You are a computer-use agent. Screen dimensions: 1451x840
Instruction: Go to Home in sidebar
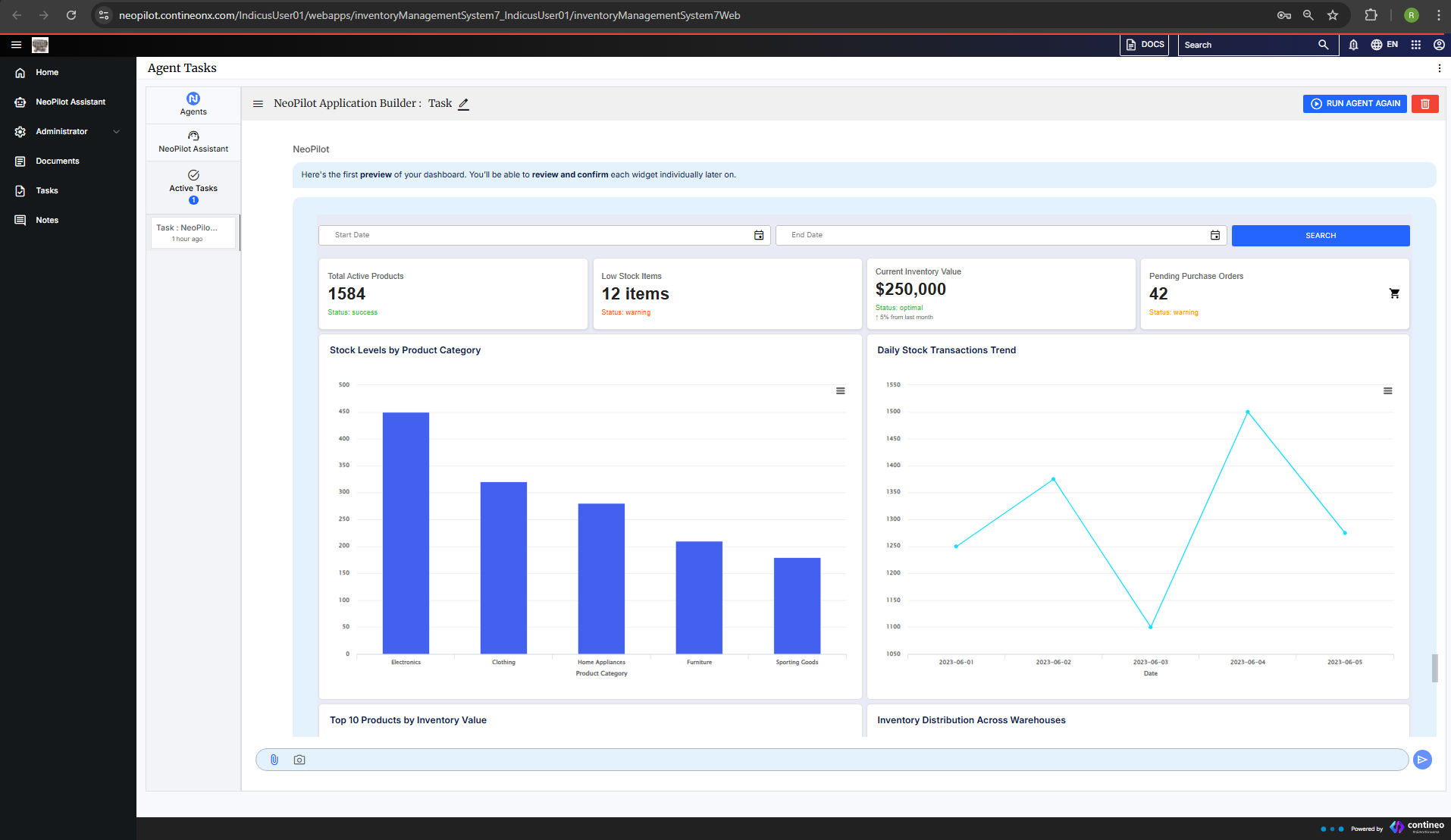click(x=47, y=73)
